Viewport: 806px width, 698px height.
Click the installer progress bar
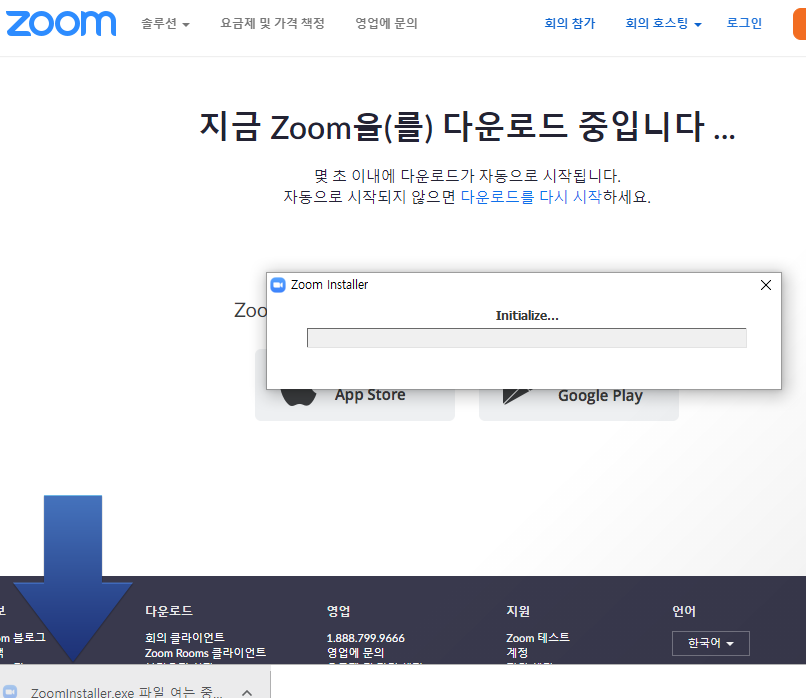click(527, 338)
